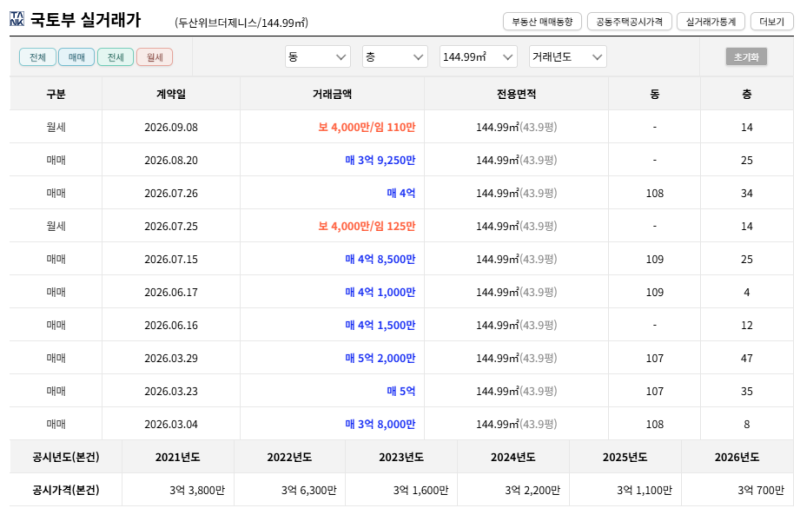Click contract date 2026.03.04
Screen dimensions: 800x515
[171, 424]
